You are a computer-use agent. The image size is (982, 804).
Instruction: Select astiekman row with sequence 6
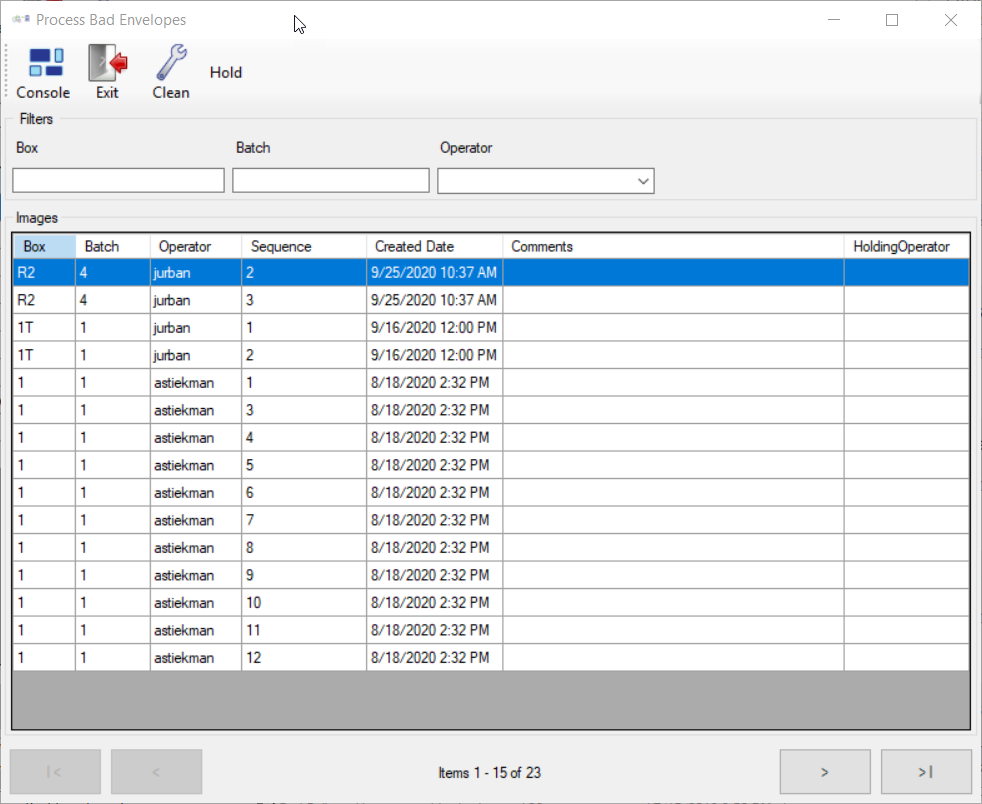[491, 493]
